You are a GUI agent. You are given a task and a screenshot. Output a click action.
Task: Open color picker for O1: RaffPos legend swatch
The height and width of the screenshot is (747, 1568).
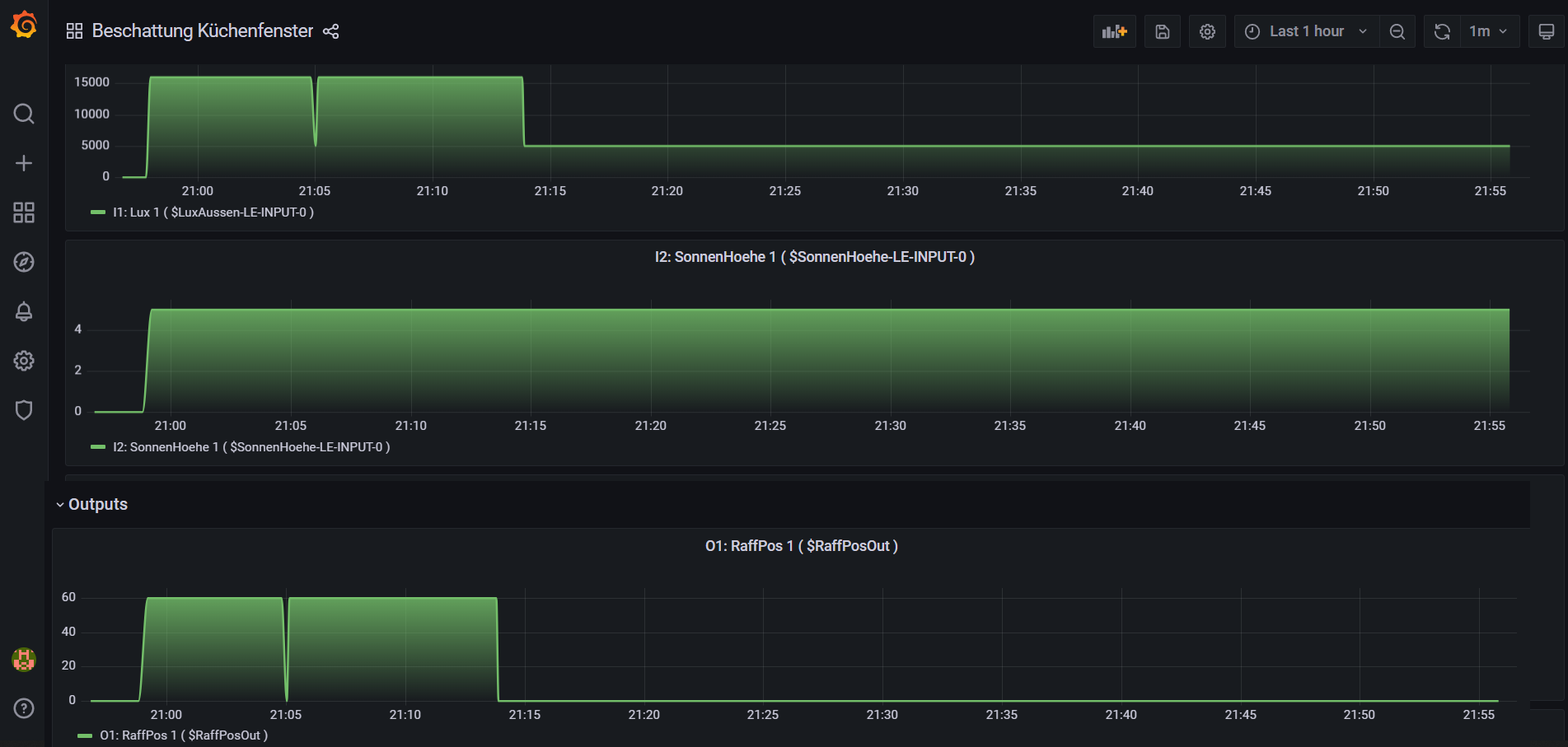coord(85,735)
